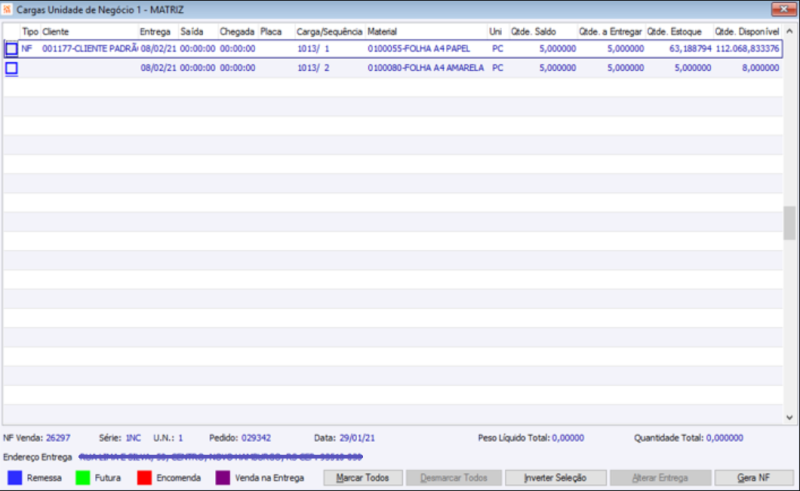
Task: Tick the checkbox for FOLHA A4 PAPEL row
Action: tap(11, 49)
